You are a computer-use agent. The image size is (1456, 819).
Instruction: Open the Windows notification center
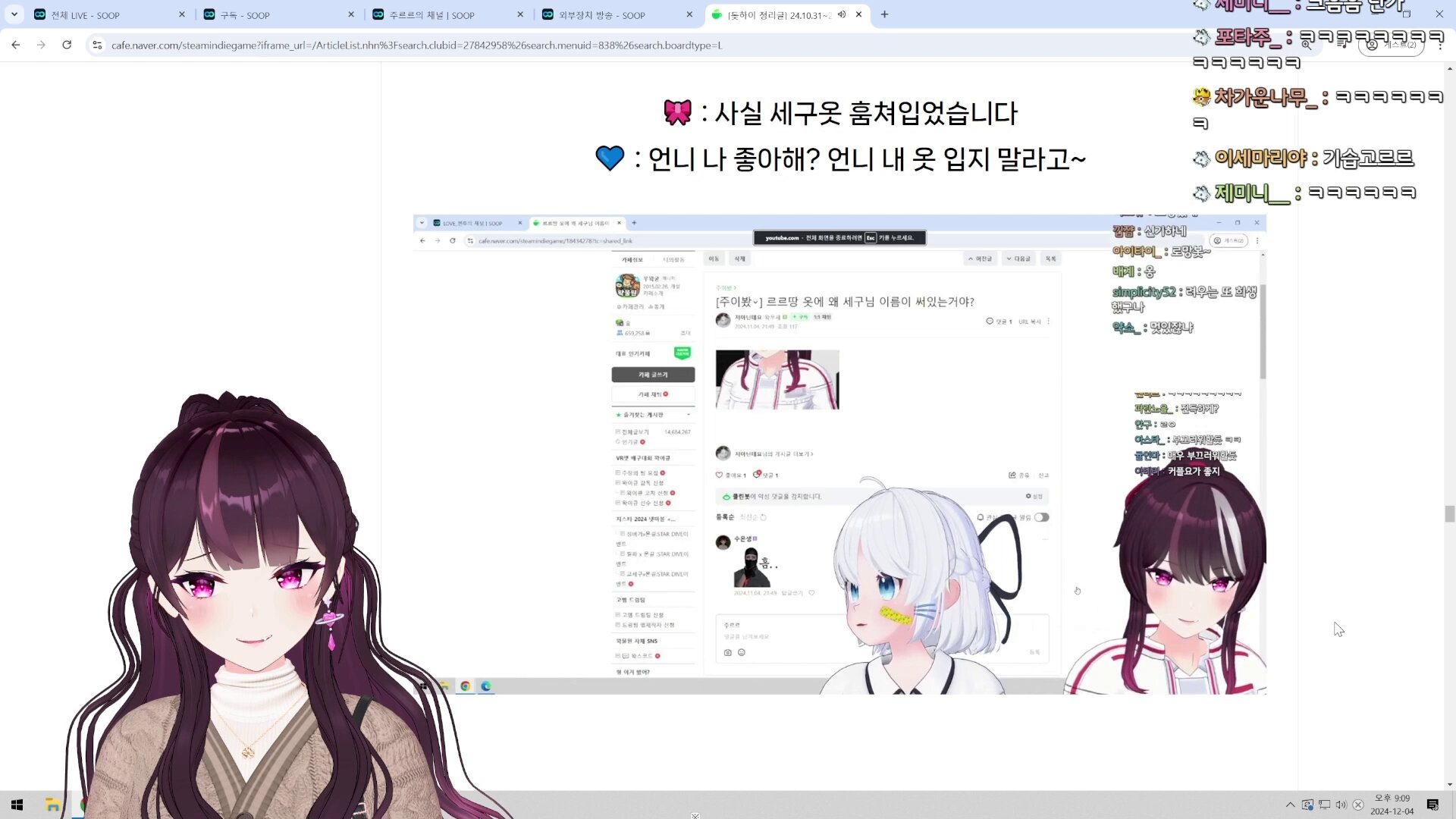tap(1432, 805)
